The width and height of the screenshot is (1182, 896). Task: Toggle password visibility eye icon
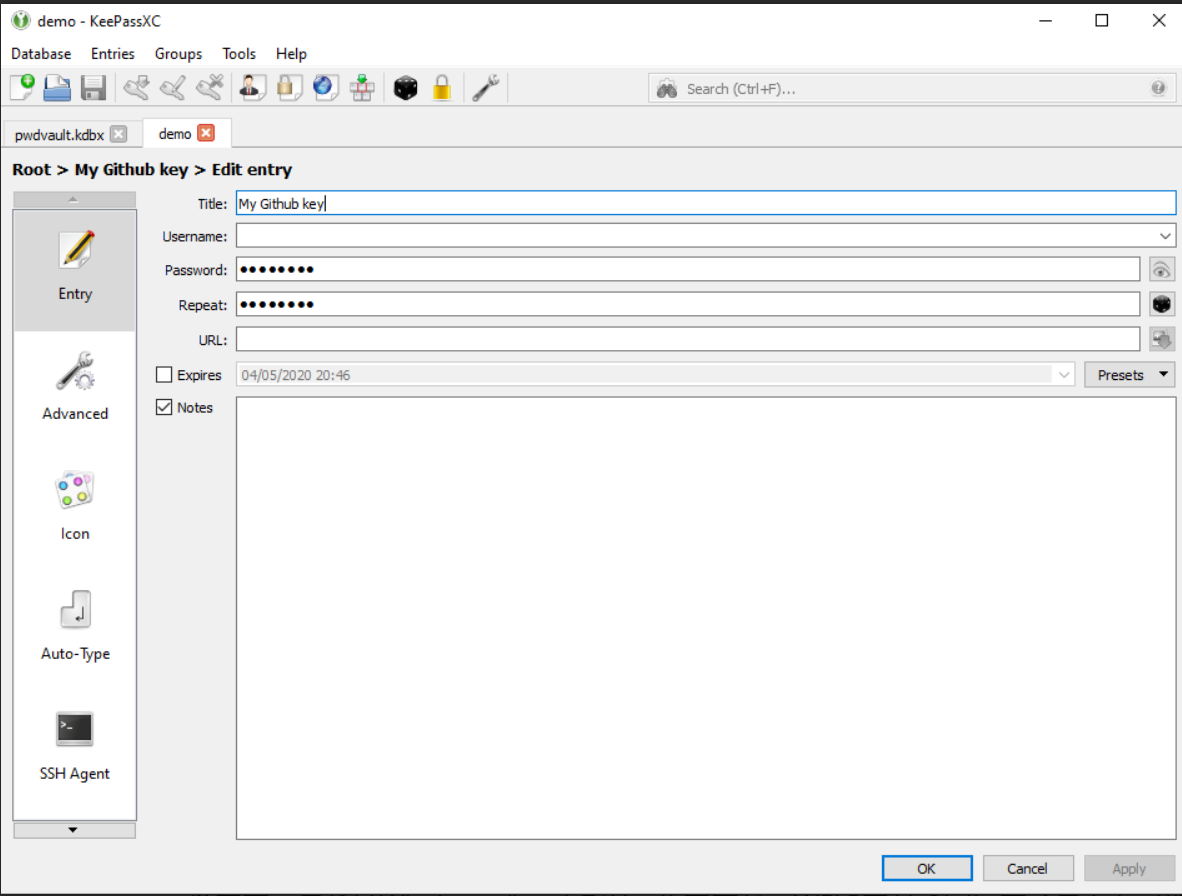[x=1162, y=270]
